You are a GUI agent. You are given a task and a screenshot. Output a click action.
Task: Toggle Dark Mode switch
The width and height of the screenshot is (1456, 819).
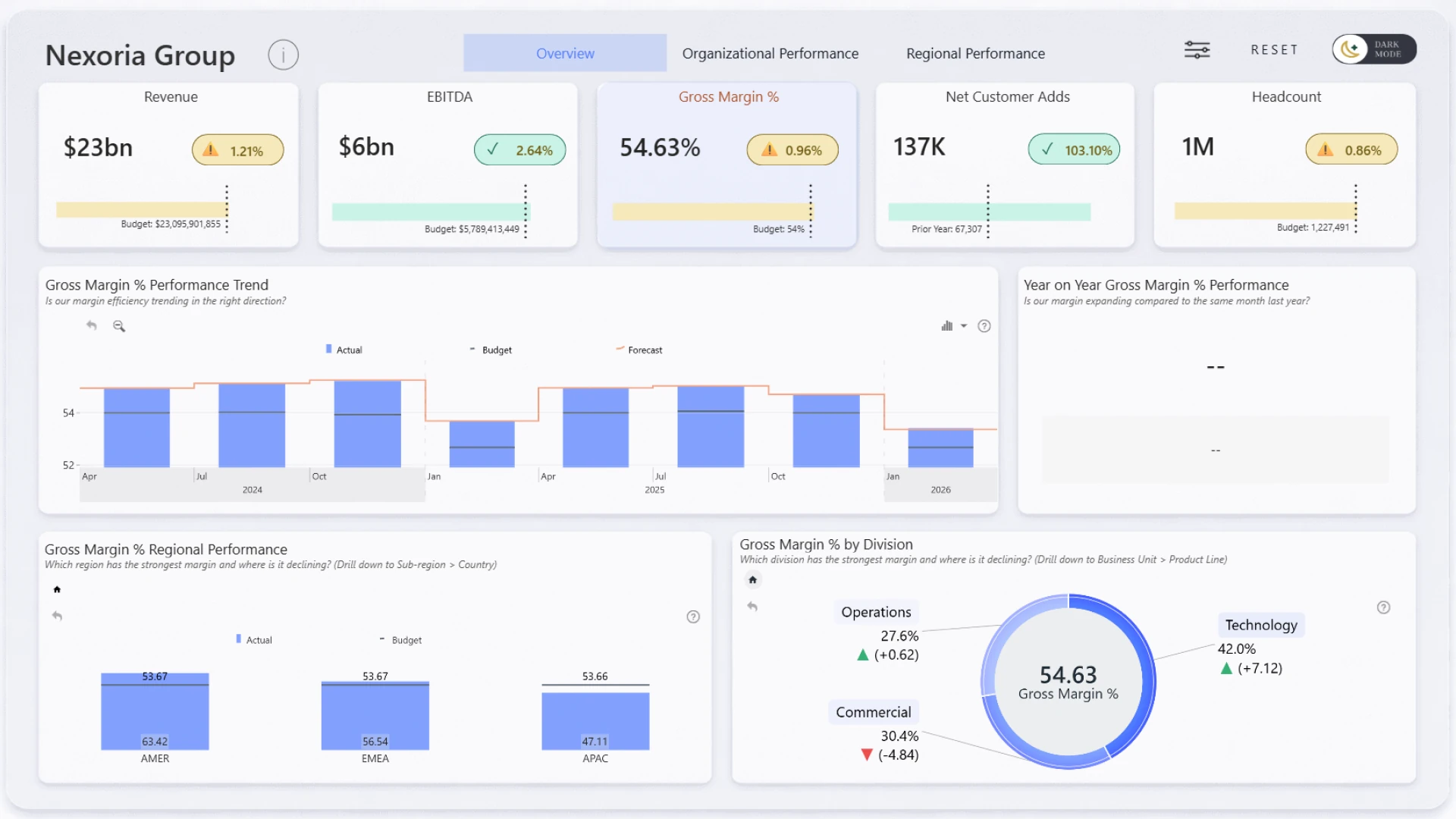[1373, 49]
